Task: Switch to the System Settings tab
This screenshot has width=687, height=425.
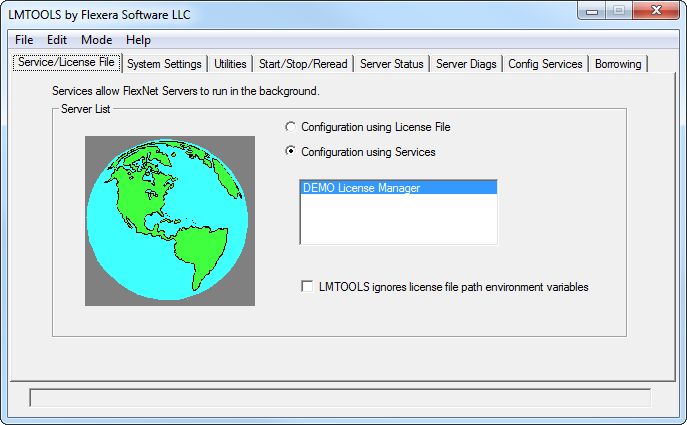Action: click(165, 64)
